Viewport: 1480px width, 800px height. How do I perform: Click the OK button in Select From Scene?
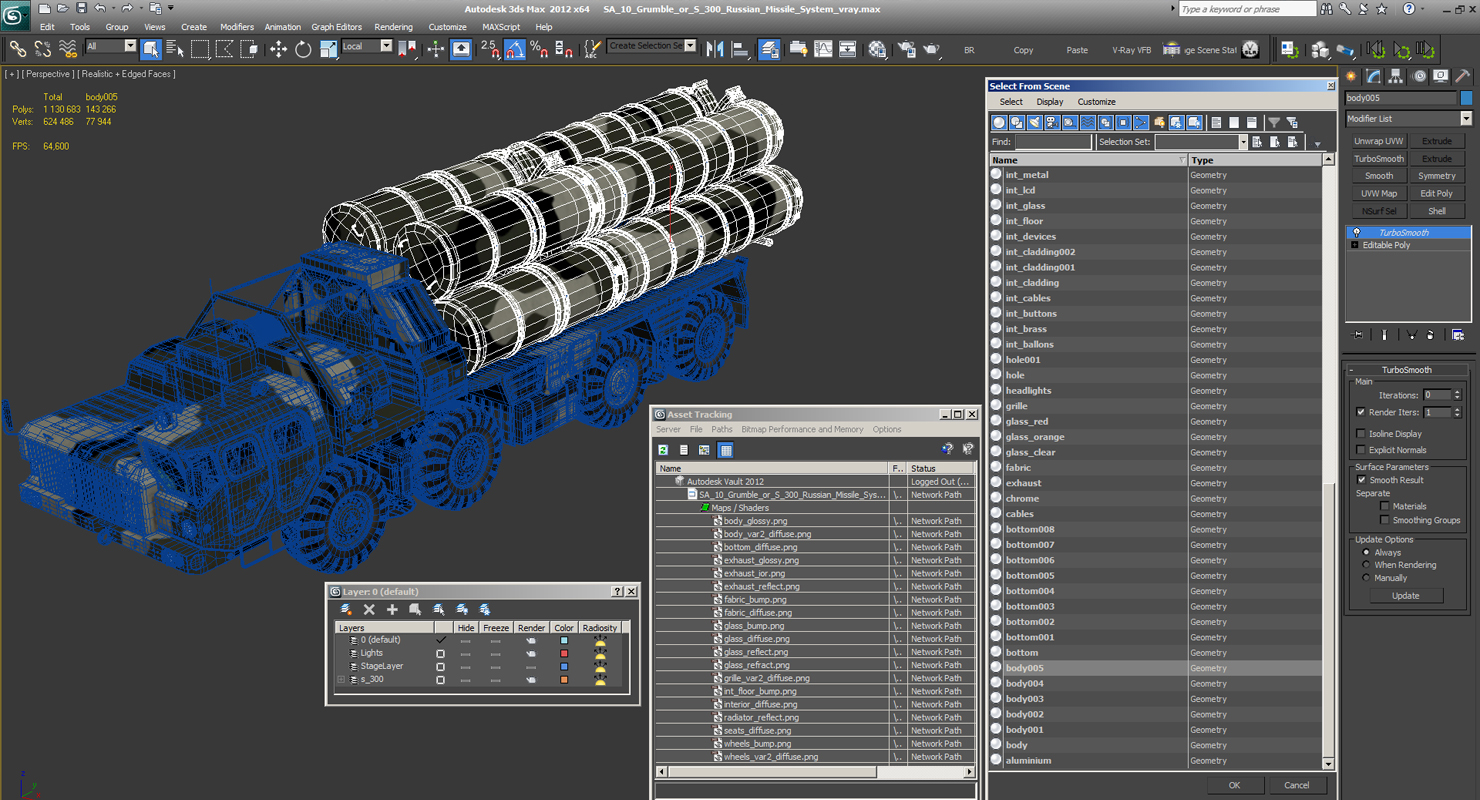pos(1234,785)
